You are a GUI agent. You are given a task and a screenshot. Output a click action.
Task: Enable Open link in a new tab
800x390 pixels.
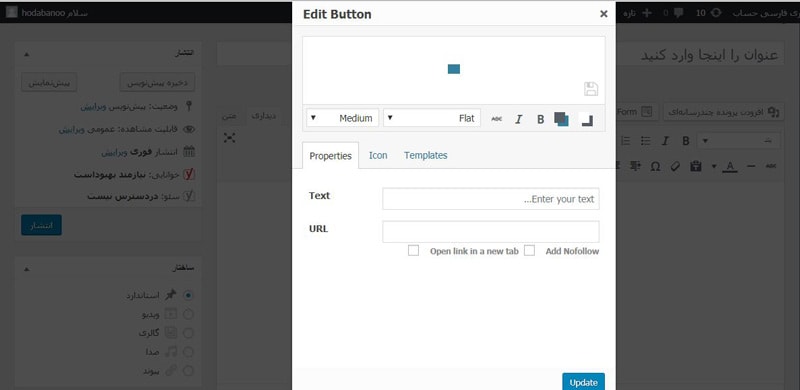[x=413, y=251]
